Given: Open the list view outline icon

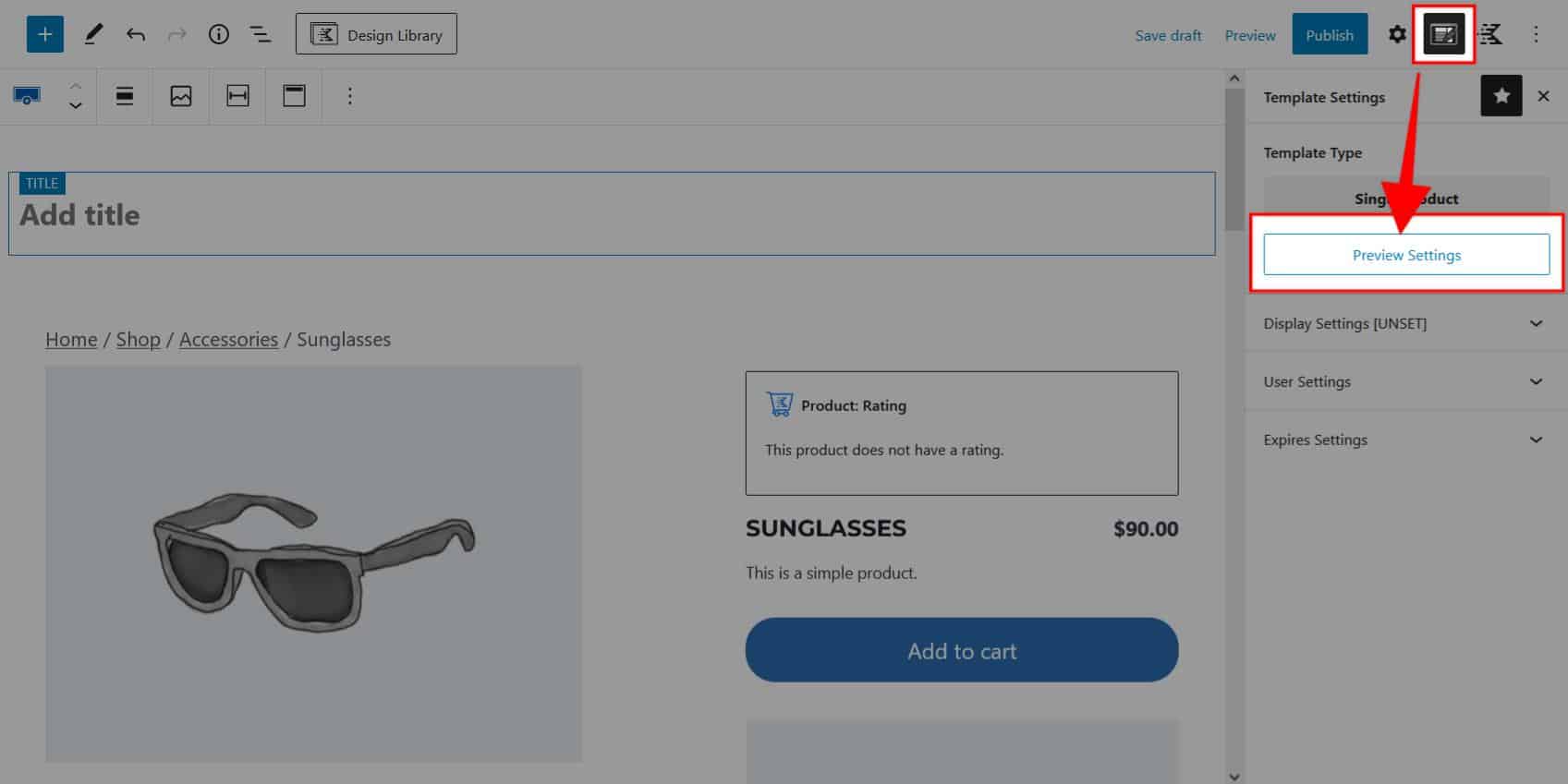Looking at the screenshot, I should (261, 35).
